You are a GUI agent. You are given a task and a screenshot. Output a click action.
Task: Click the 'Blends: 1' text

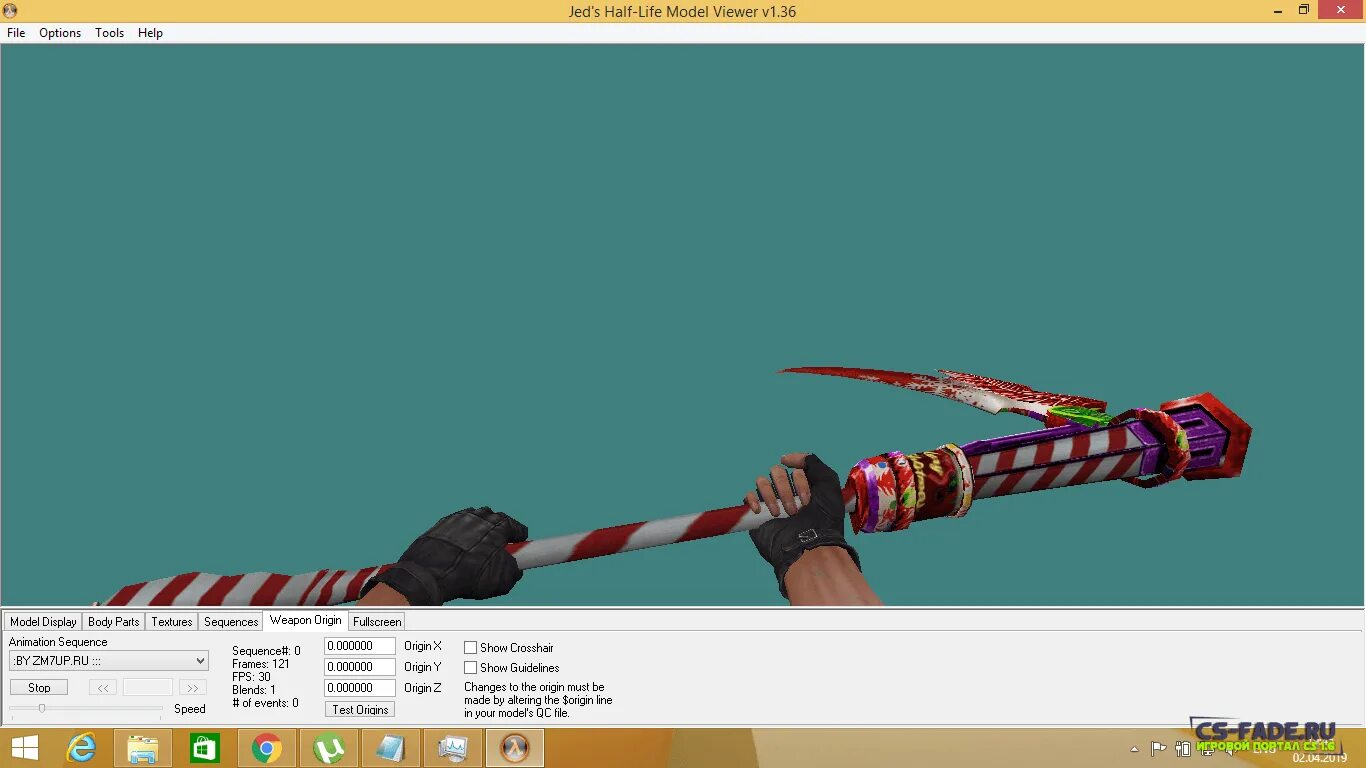click(254, 690)
